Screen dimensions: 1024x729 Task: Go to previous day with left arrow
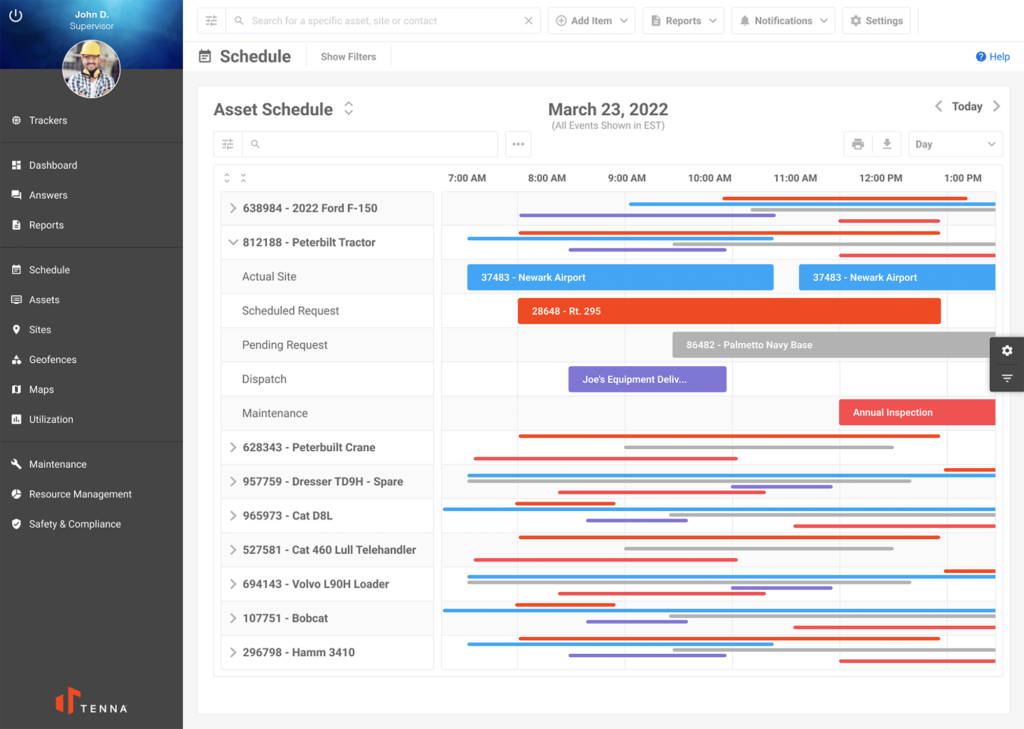pyautogui.click(x=938, y=107)
